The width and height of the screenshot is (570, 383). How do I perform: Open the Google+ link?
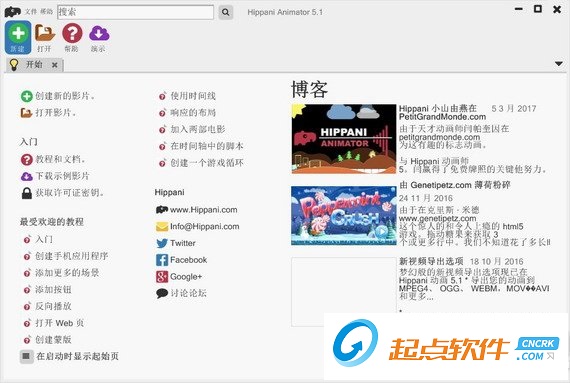tap(186, 277)
